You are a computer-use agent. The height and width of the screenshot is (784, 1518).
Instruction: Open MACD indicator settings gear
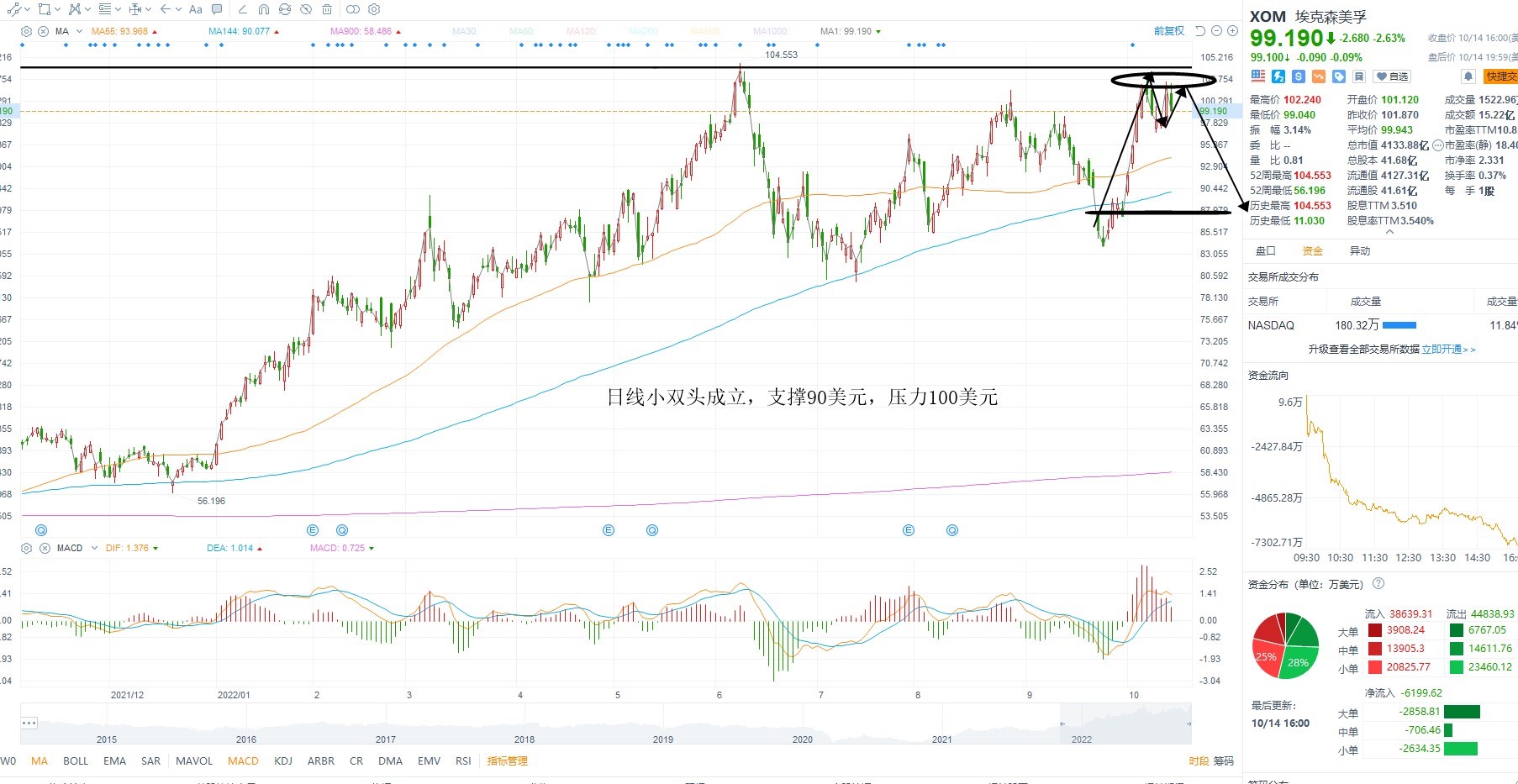pos(26,548)
